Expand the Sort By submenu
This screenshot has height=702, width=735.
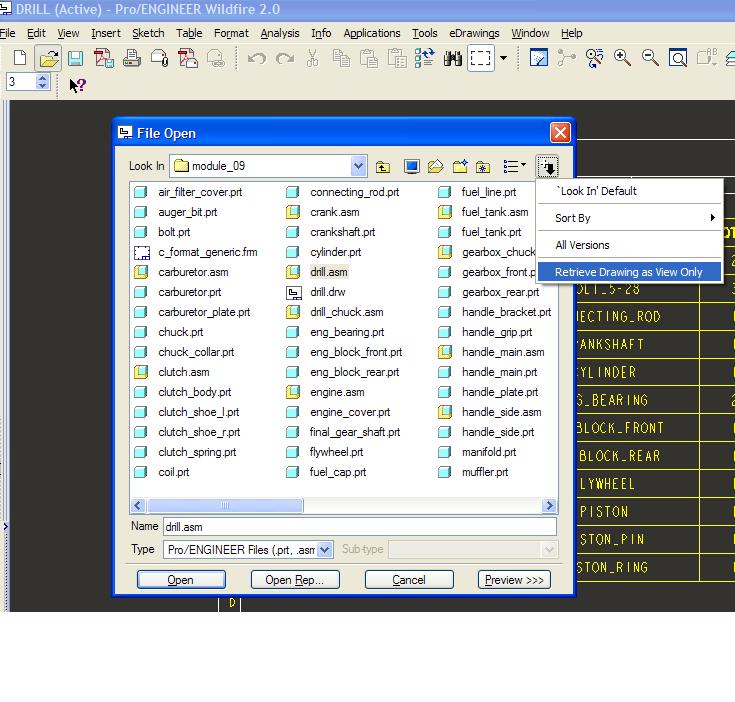coord(629,218)
